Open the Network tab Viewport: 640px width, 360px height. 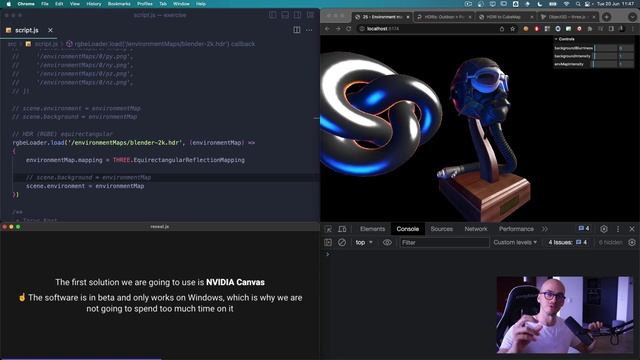click(476, 229)
